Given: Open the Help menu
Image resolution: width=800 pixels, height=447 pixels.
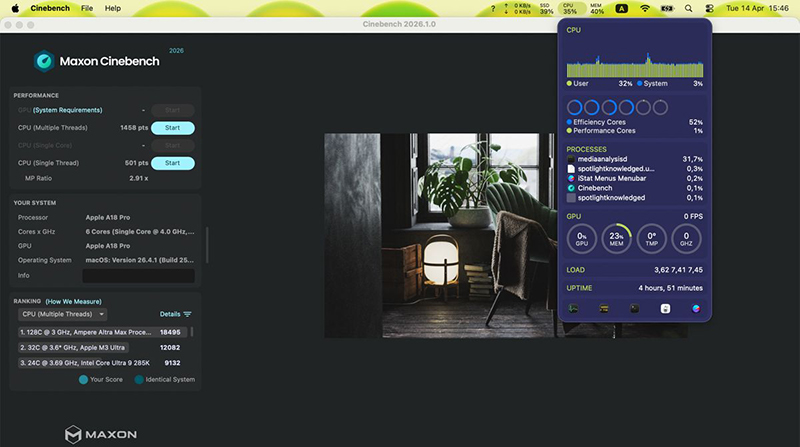Looking at the screenshot, I should (113, 8).
